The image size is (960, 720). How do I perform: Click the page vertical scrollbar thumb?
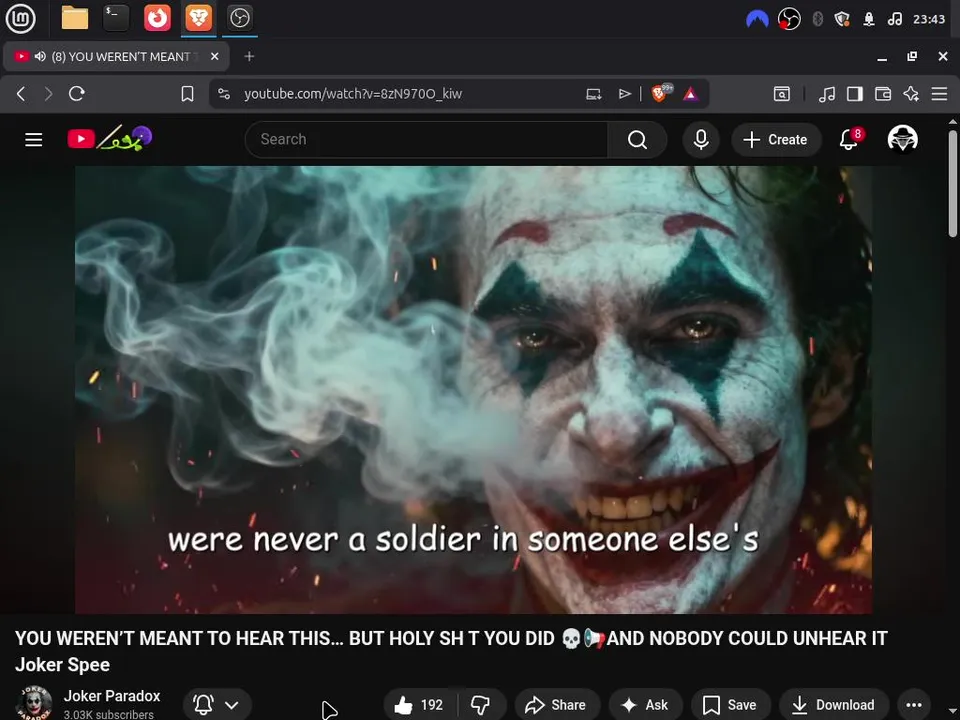click(953, 182)
